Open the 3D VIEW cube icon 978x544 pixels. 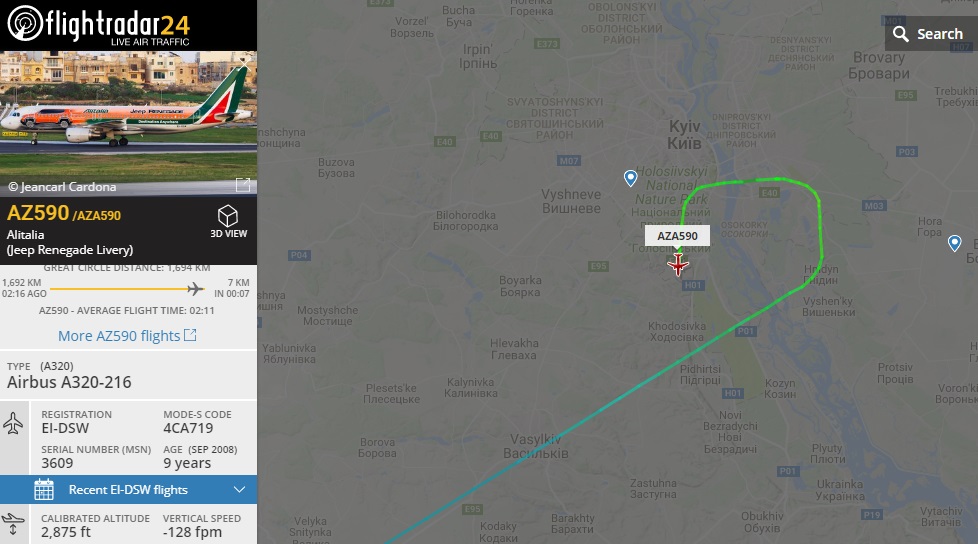(228, 216)
